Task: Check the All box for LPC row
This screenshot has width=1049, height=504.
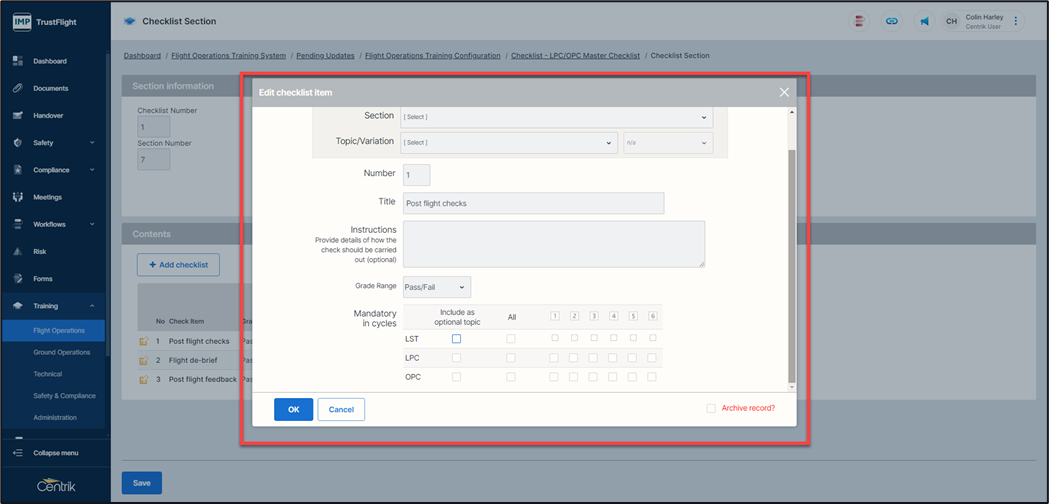Action: pyautogui.click(x=511, y=358)
